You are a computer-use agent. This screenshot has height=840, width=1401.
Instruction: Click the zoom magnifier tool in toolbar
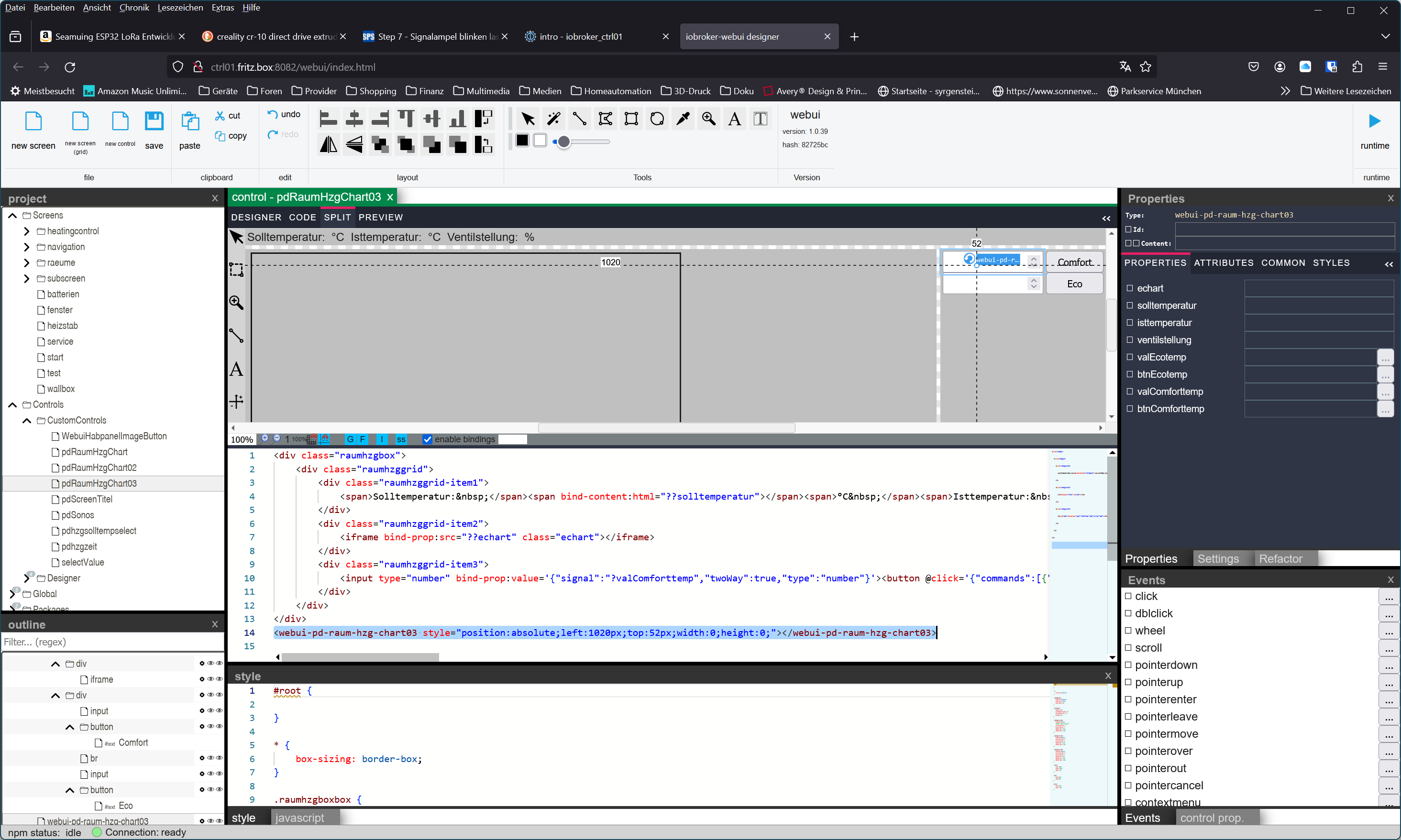pos(708,118)
